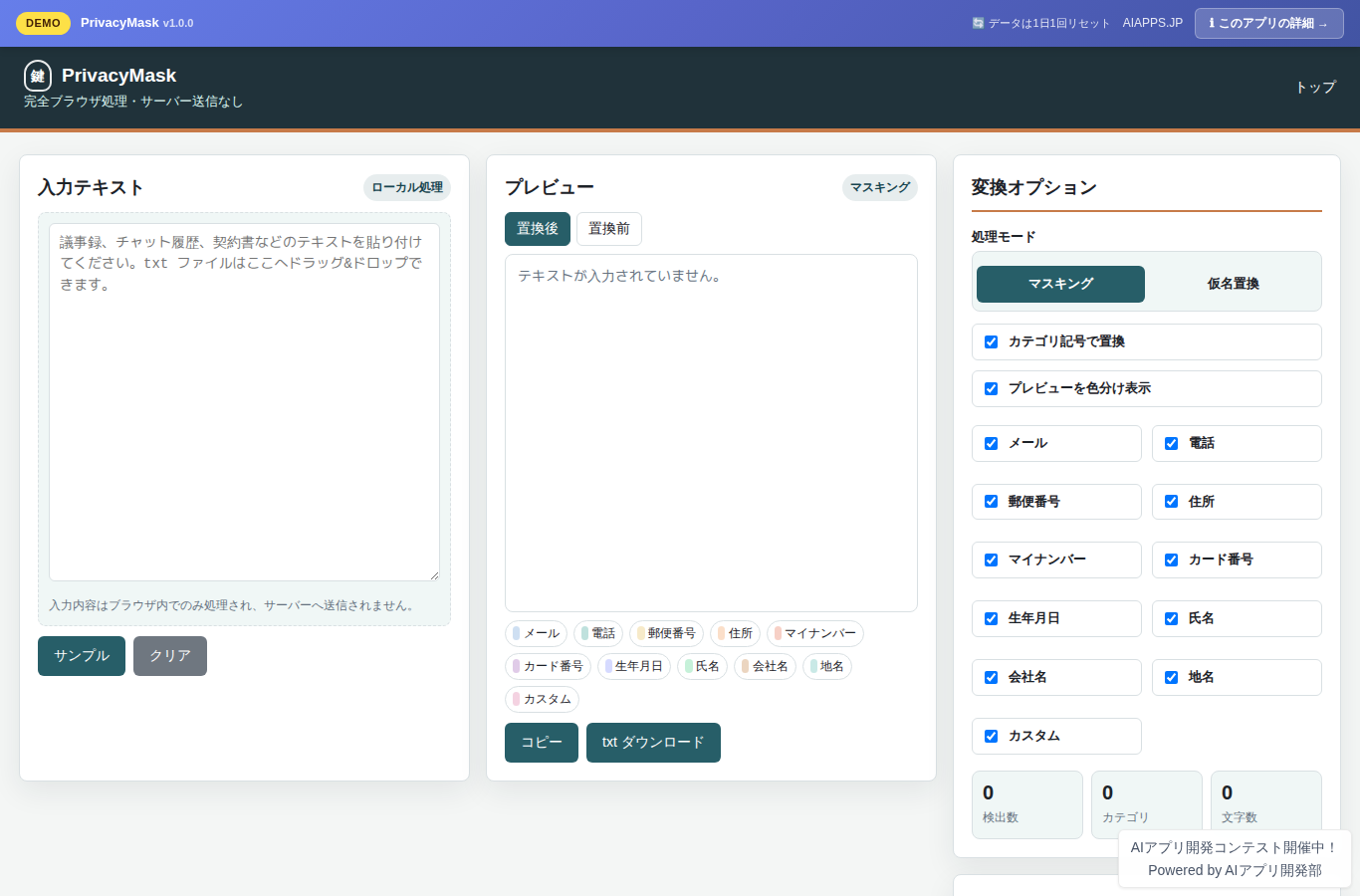1360x896 pixels.
Task: Uncheck 氏名 detection checkbox
Action: point(1171,618)
